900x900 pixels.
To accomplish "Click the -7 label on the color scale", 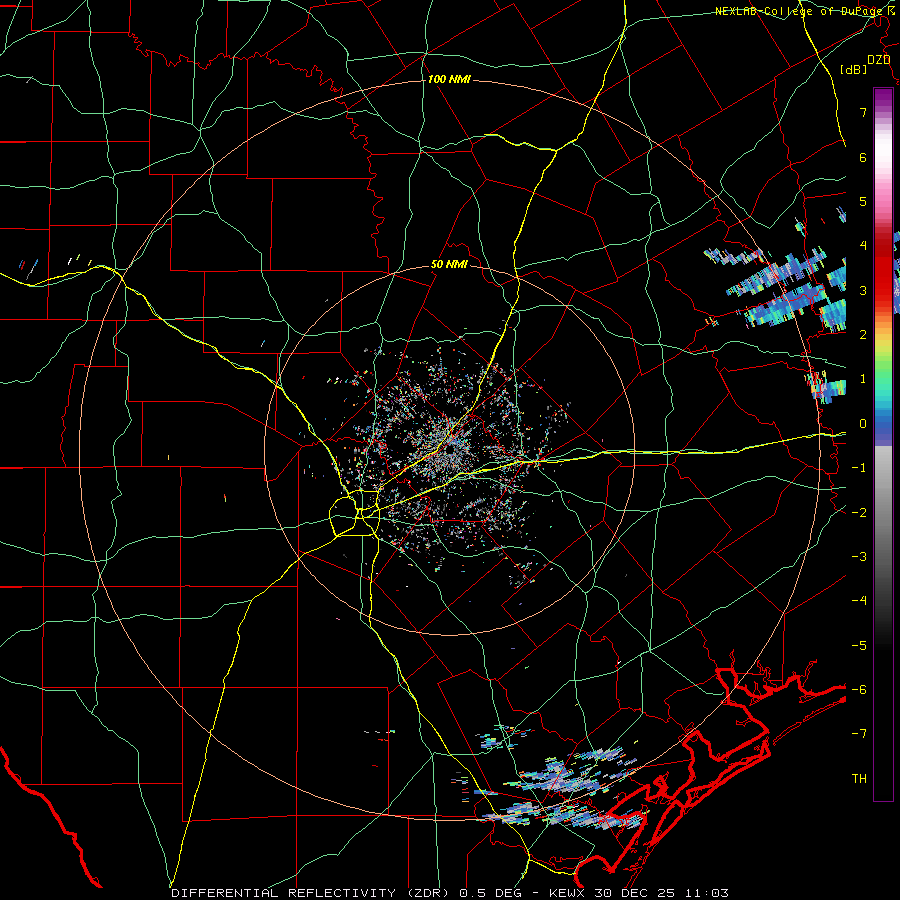I will click(x=859, y=734).
